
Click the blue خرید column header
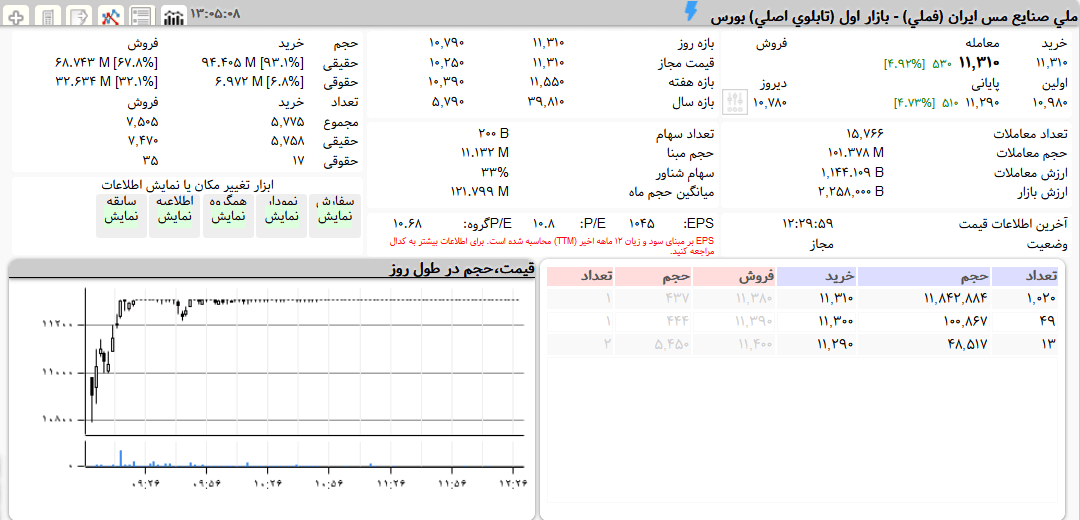817,277
